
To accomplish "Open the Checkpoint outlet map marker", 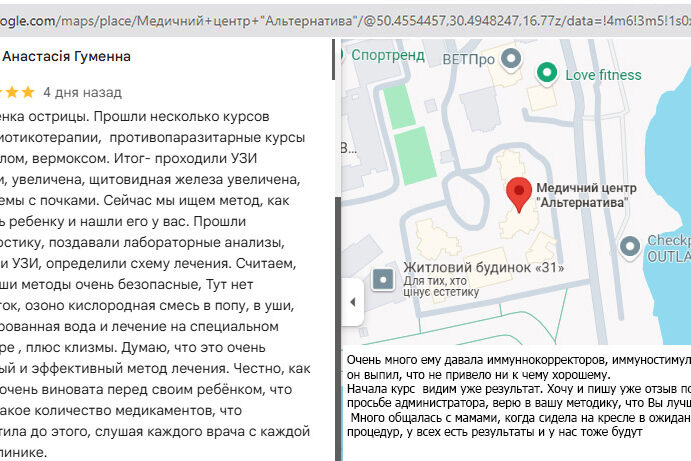I will click(629, 246).
